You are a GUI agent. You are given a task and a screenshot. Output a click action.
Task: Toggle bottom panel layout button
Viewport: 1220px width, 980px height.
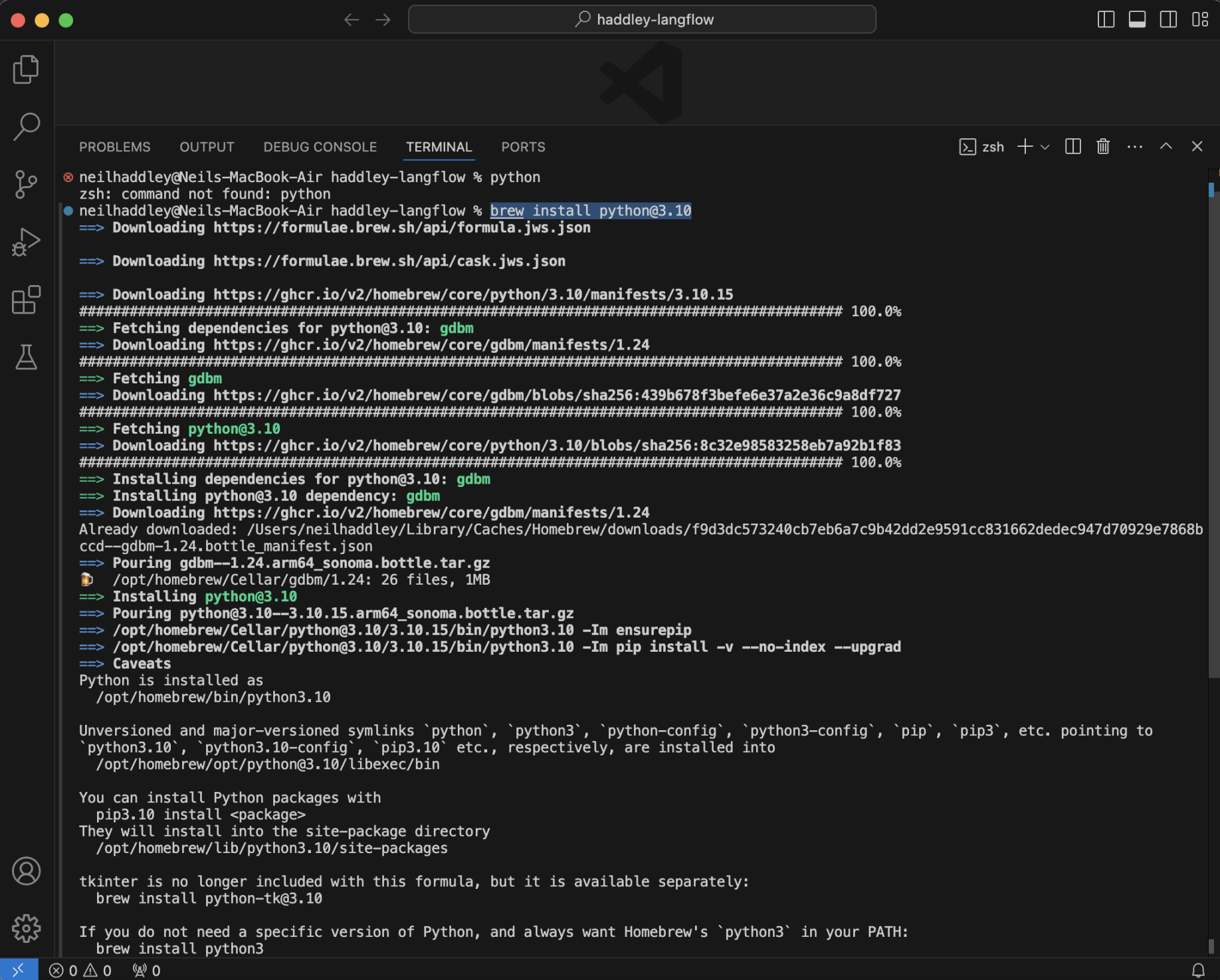click(1137, 20)
